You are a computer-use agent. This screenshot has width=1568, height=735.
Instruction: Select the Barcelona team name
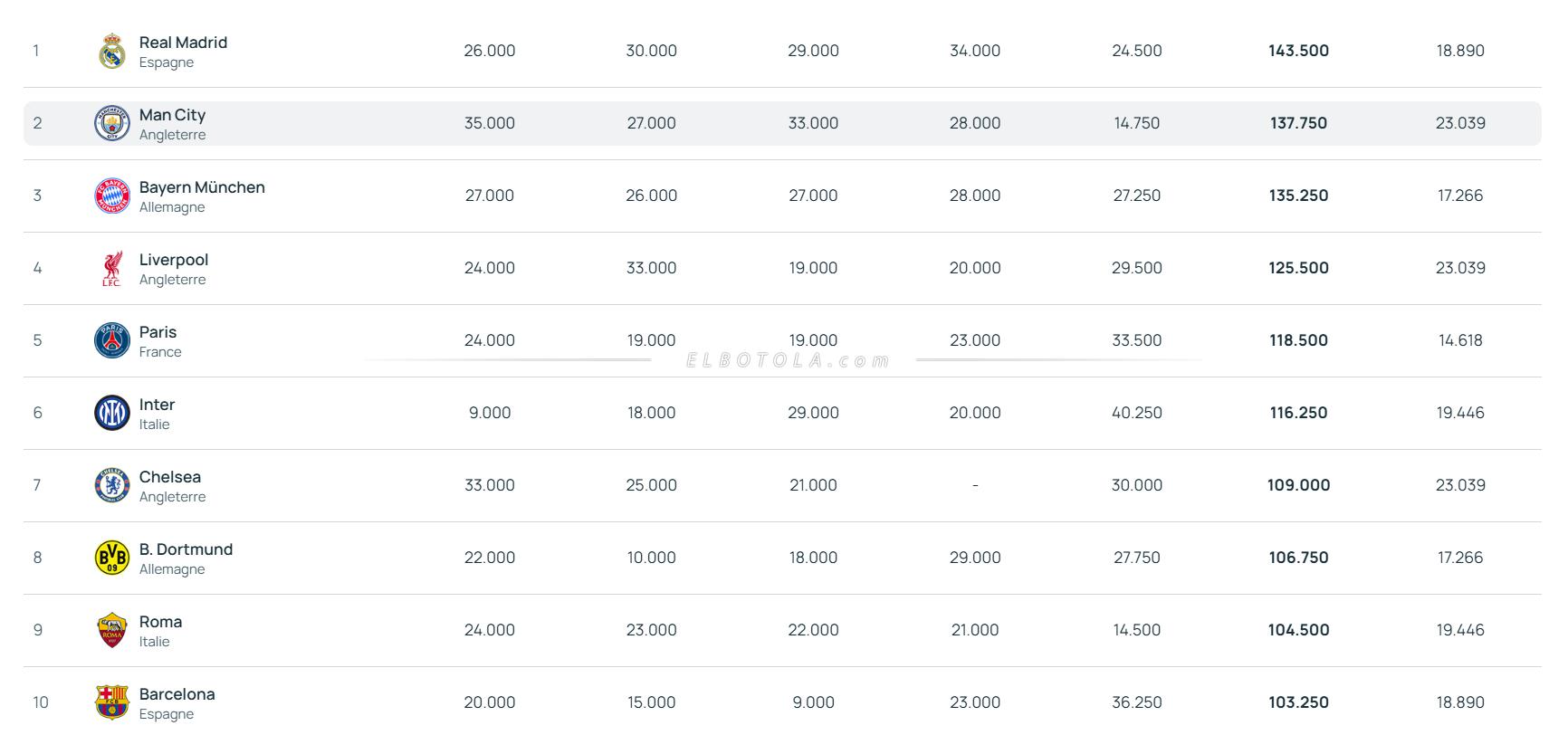(177, 694)
